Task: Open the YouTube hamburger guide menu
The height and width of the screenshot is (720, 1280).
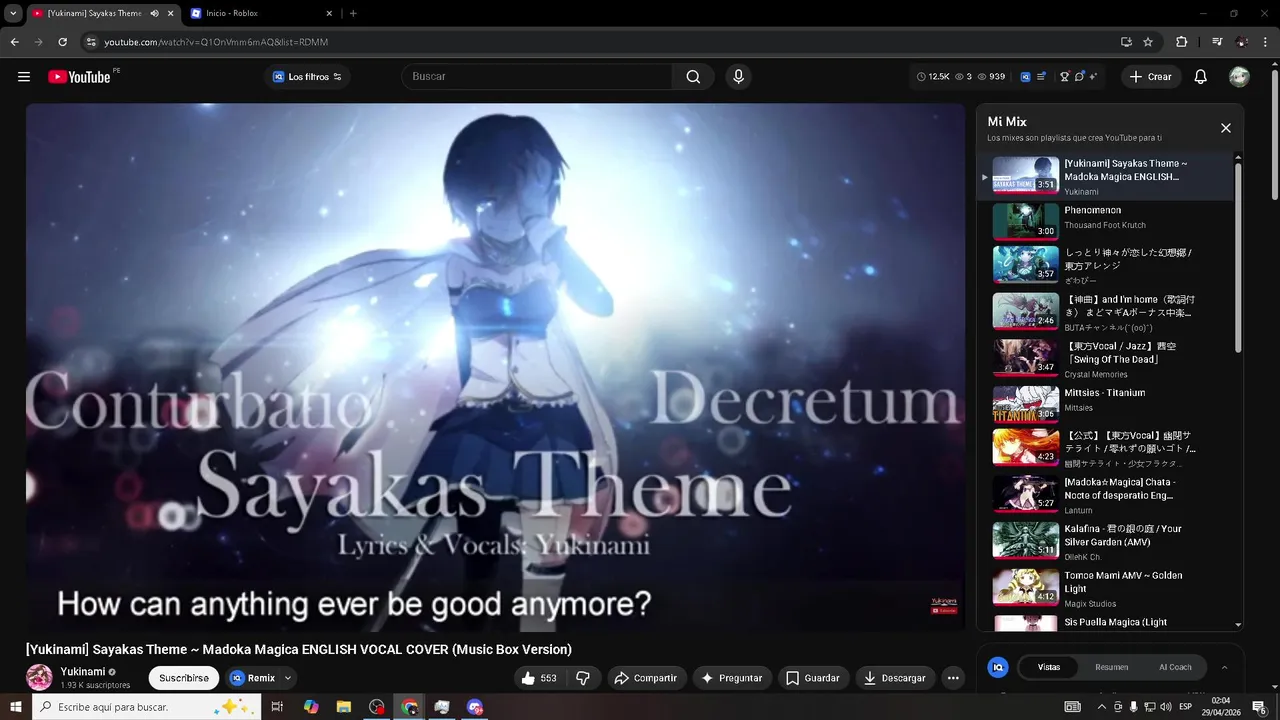Action: click(24, 77)
